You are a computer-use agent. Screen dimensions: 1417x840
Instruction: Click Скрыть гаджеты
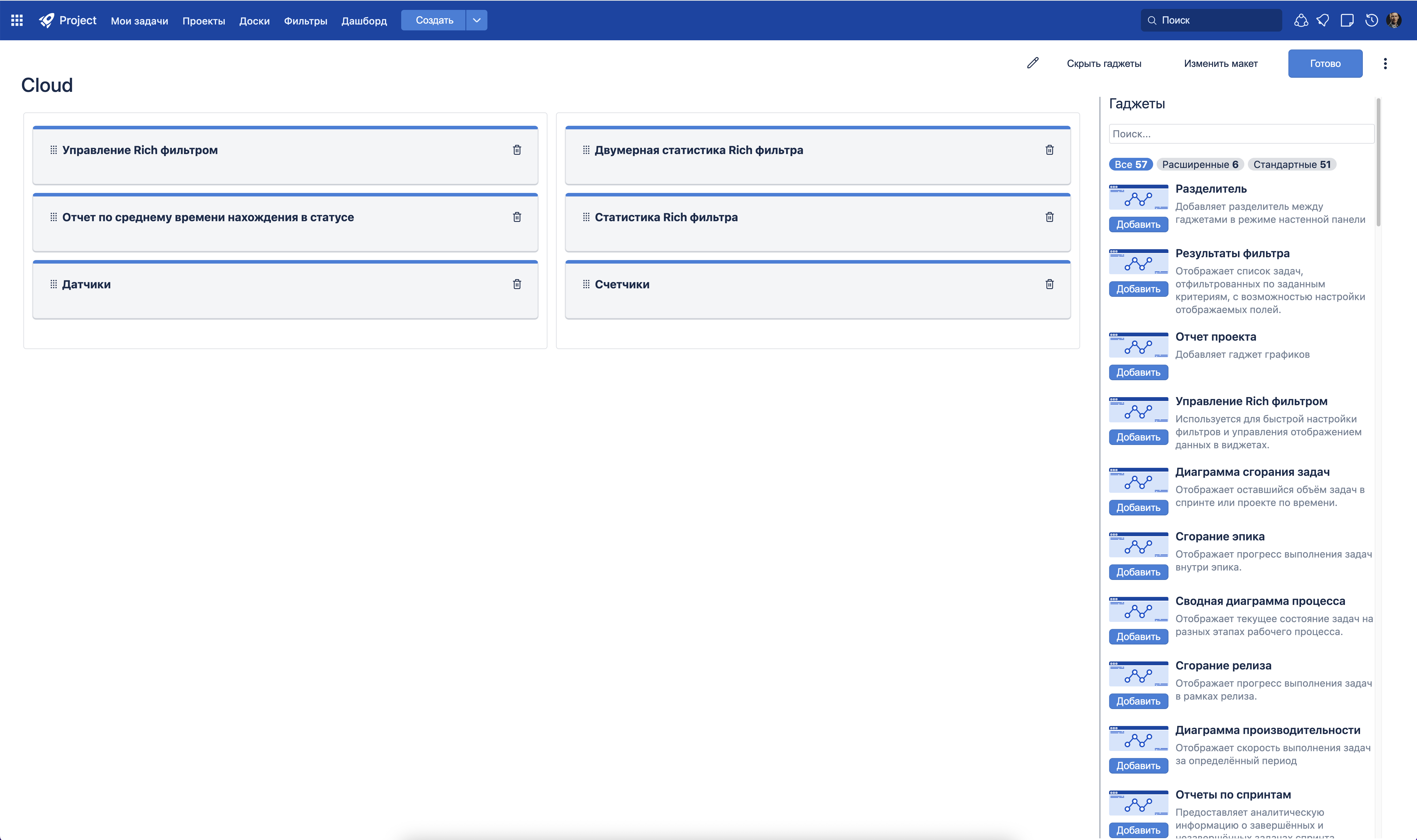(x=1104, y=63)
